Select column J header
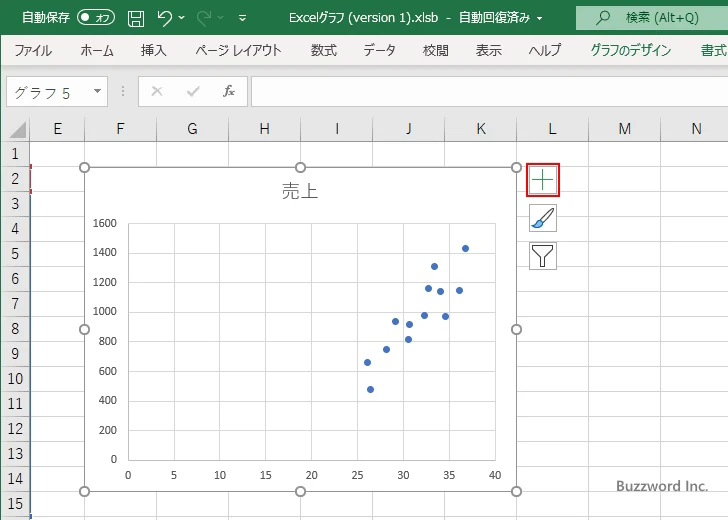The width and height of the screenshot is (728, 520). coord(409,129)
